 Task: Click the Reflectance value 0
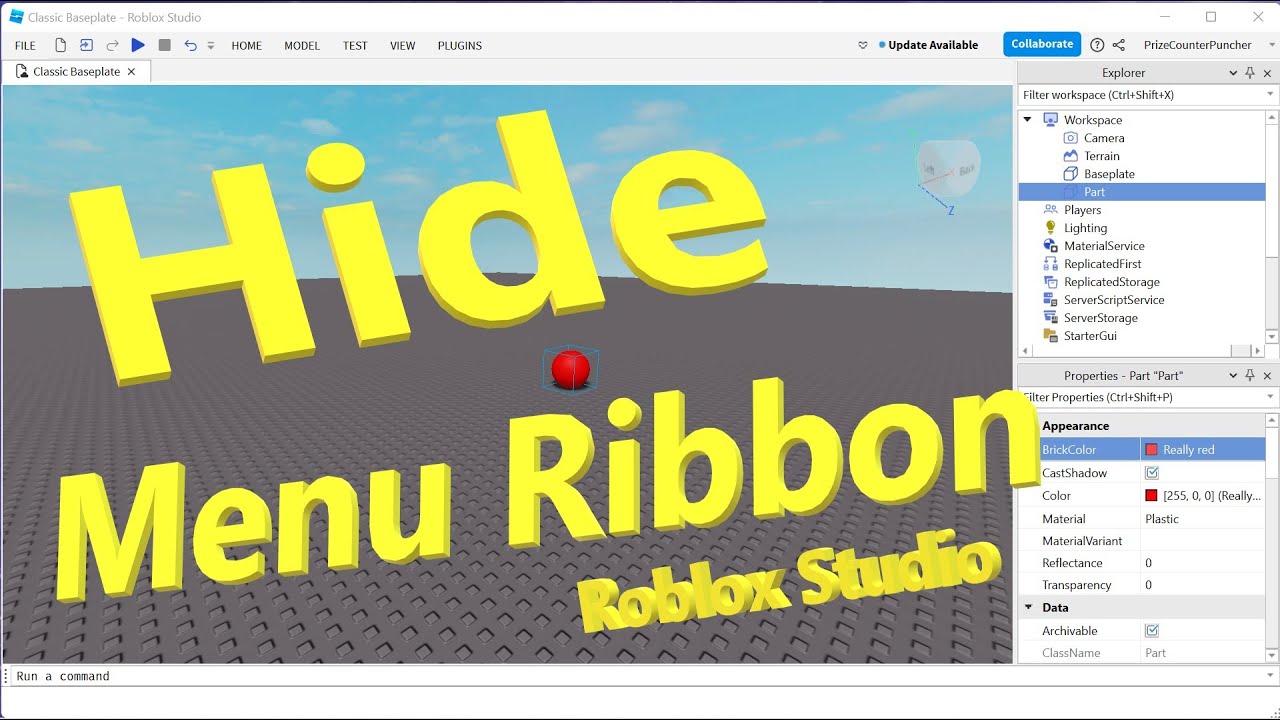[x=1148, y=563]
